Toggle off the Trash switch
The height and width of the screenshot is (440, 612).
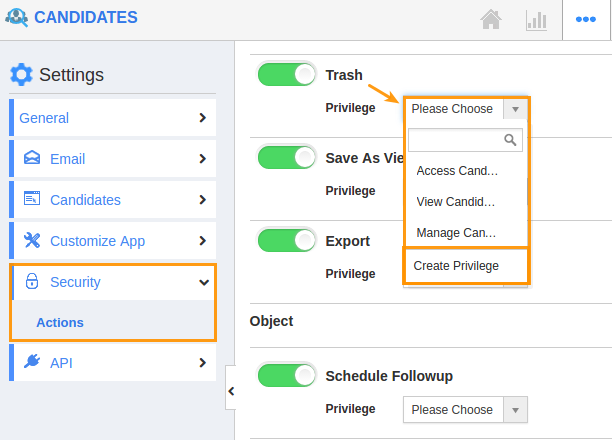[x=286, y=74]
